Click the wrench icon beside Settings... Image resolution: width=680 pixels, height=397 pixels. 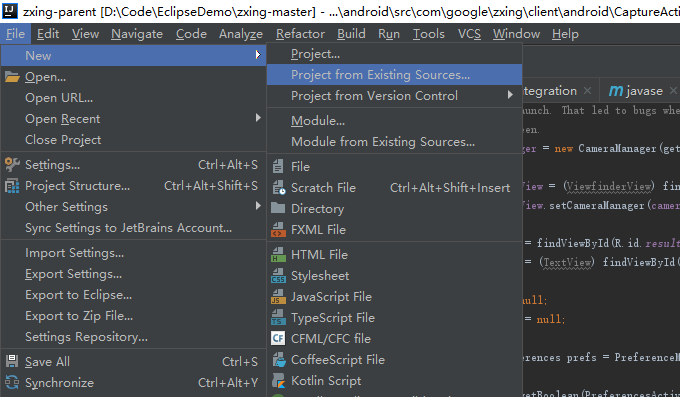click(12, 165)
